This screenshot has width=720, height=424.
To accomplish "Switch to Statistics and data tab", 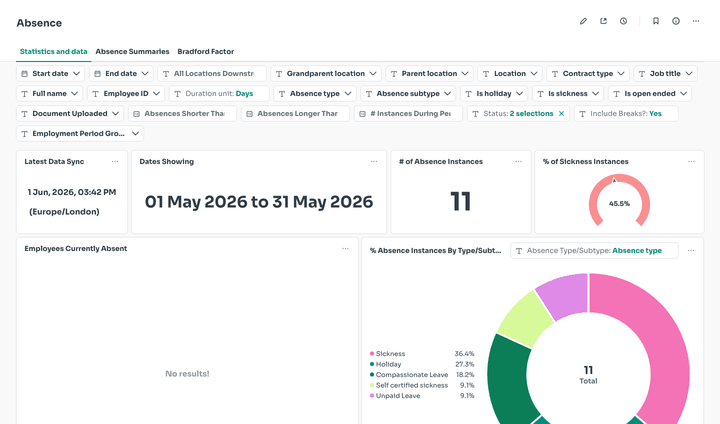I will pyautogui.click(x=53, y=51).
